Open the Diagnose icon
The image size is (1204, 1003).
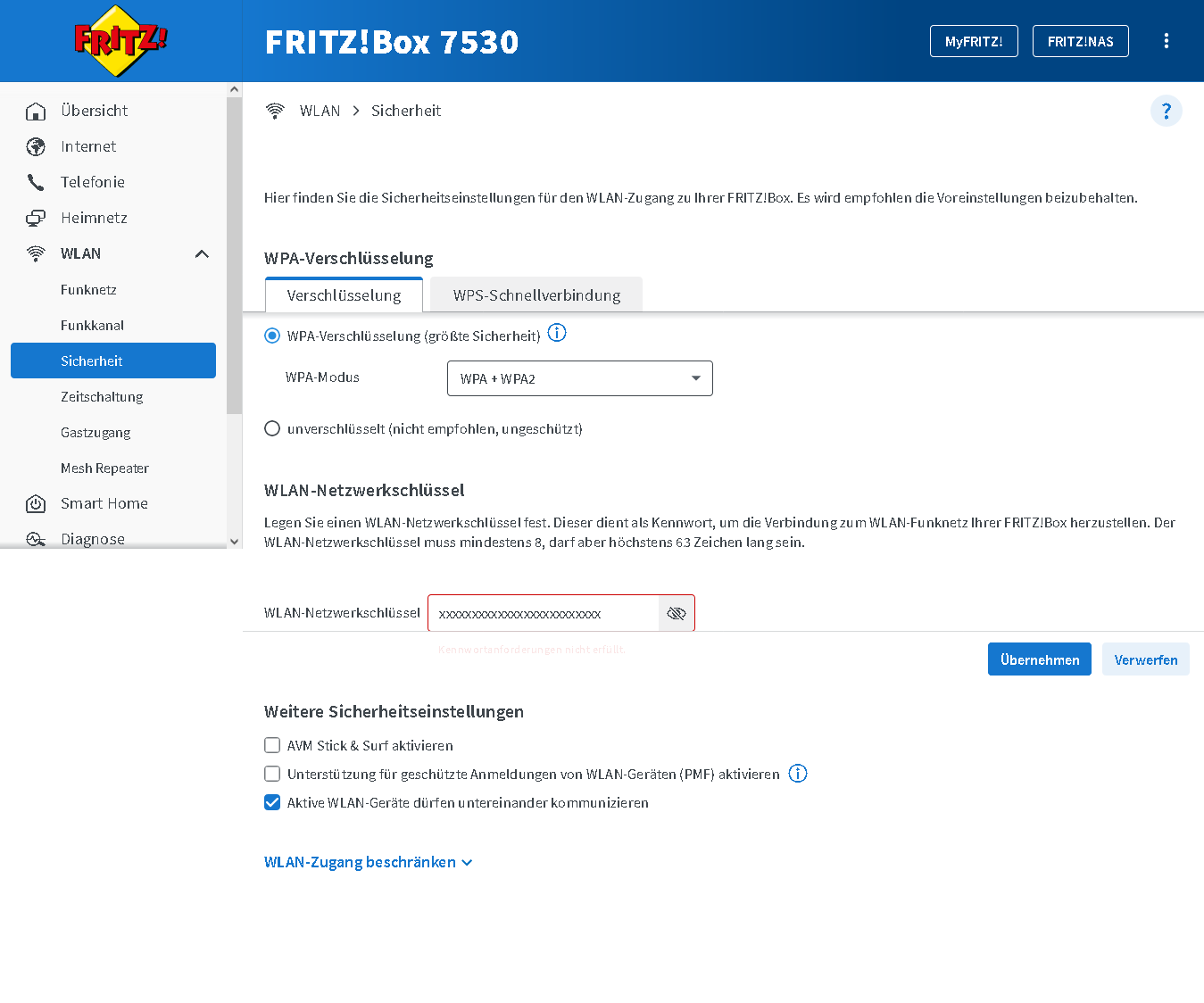[36, 538]
